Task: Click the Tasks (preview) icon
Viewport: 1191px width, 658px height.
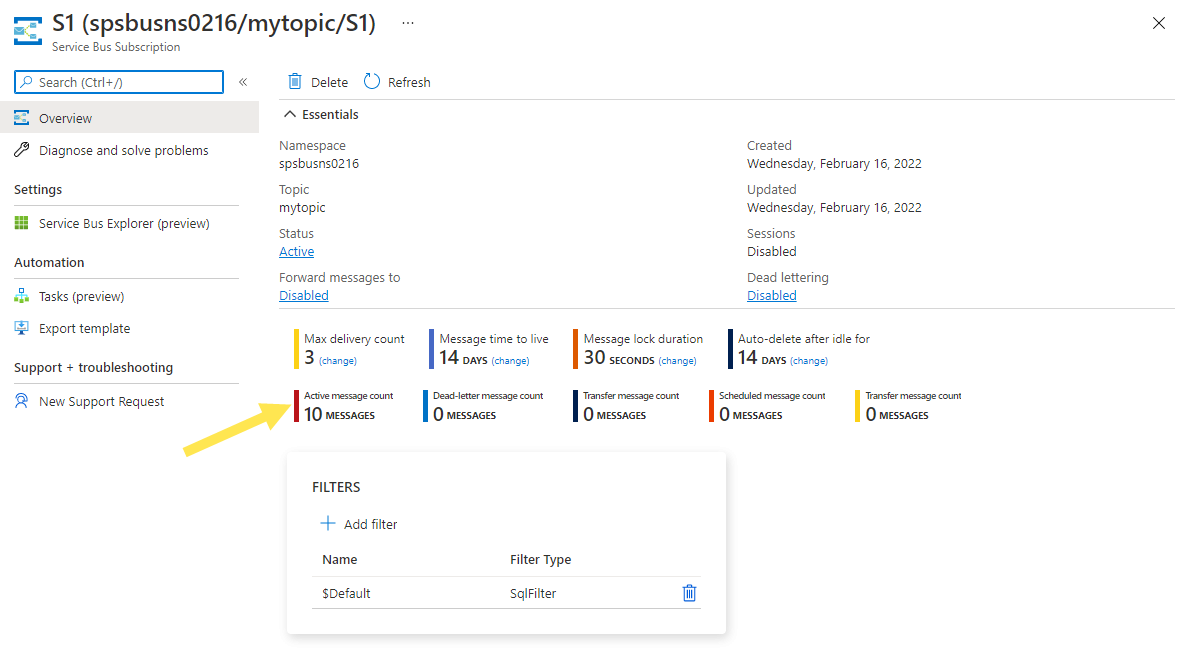Action: tap(22, 296)
